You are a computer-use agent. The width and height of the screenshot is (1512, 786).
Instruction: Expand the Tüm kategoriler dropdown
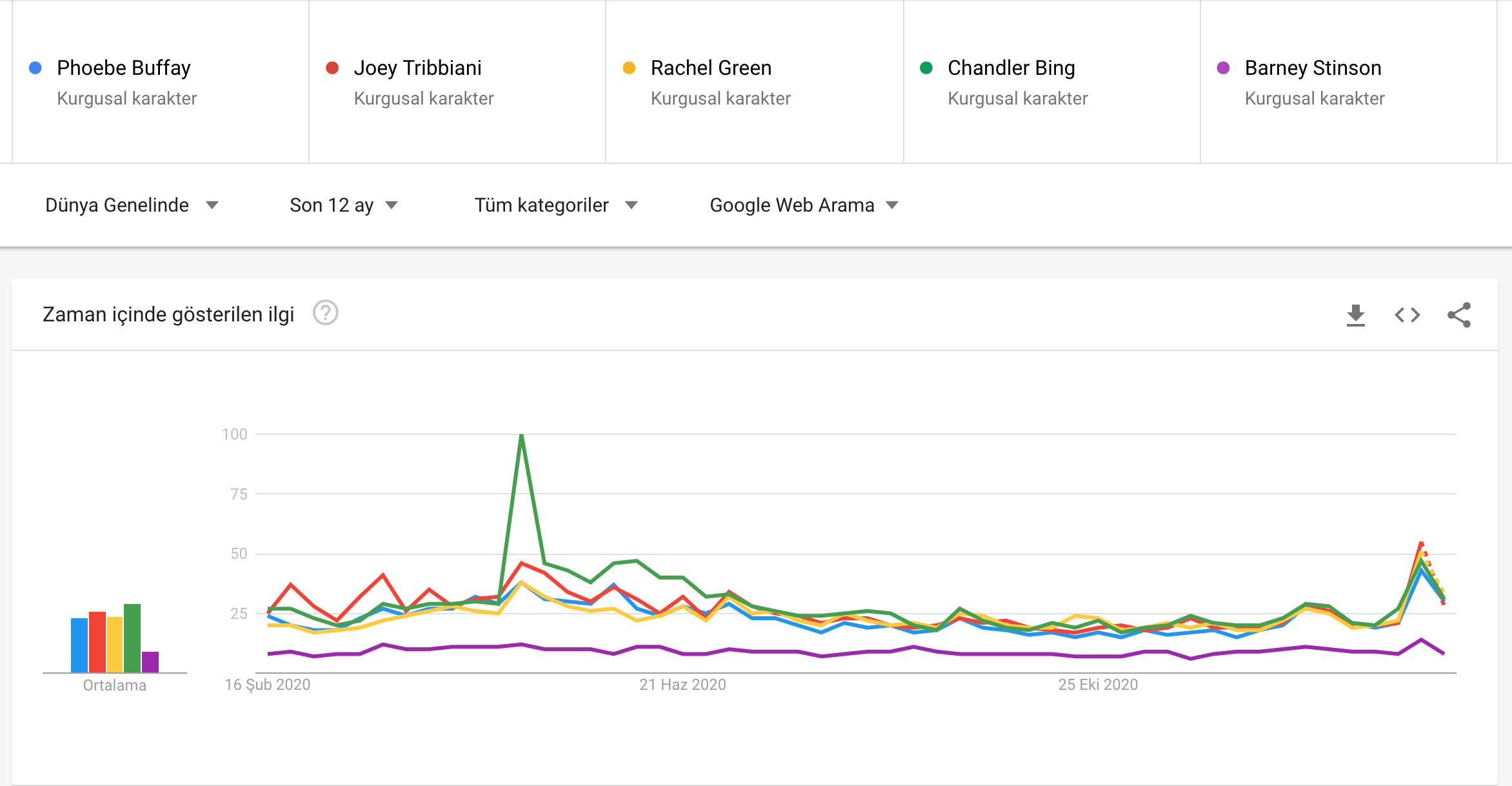click(x=555, y=205)
